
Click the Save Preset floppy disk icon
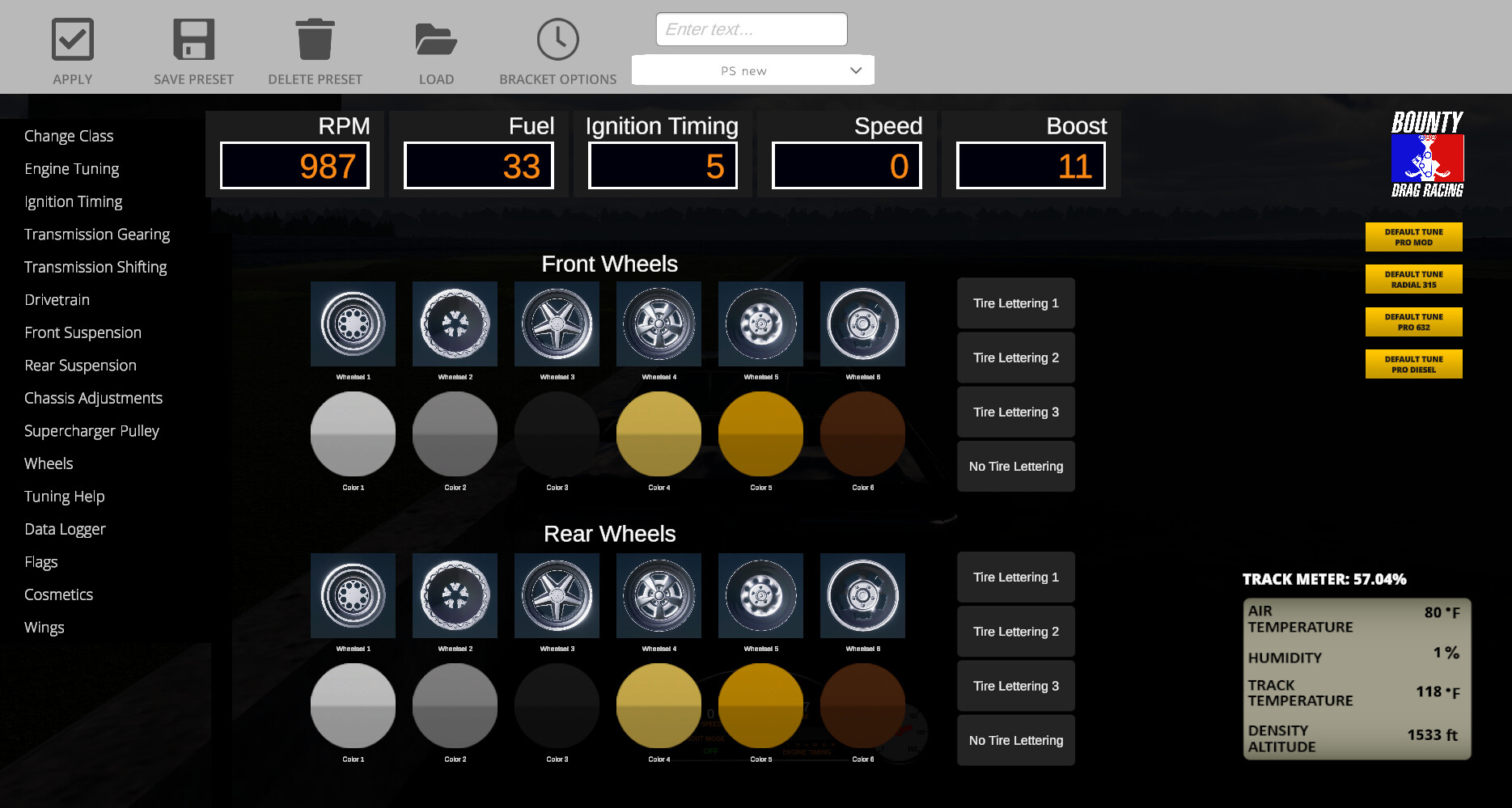click(193, 38)
